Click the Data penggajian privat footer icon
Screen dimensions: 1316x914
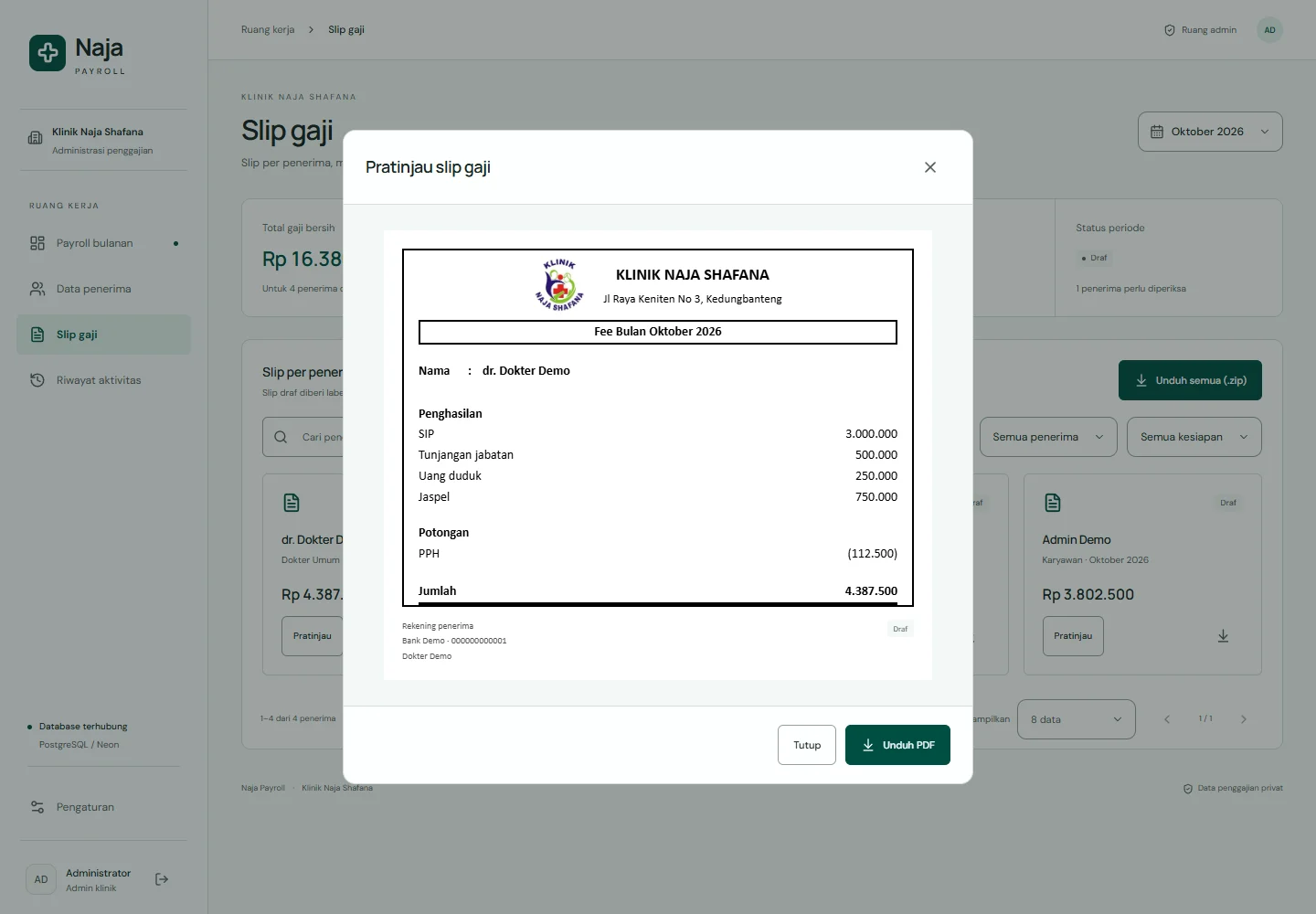pyautogui.click(x=1188, y=789)
